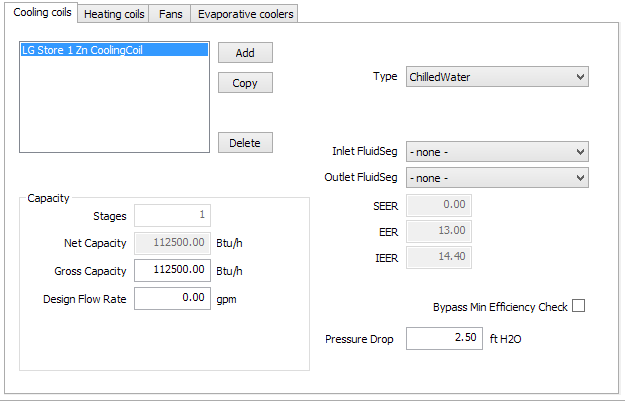Viewport: 625px width, 401px height.
Task: Click the EER value field
Action: pos(439,231)
